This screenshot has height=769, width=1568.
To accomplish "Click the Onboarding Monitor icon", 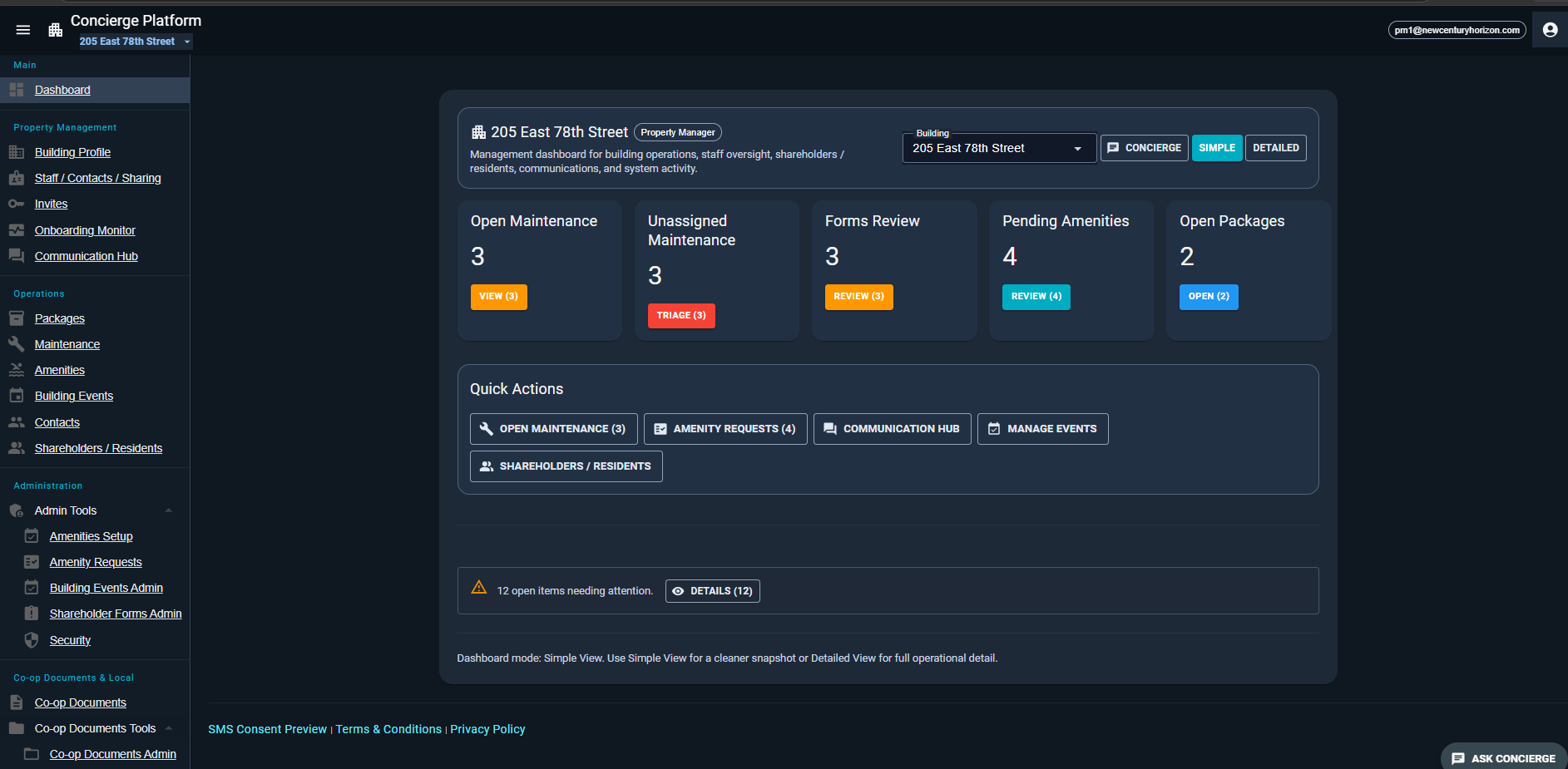I will pos(17,230).
